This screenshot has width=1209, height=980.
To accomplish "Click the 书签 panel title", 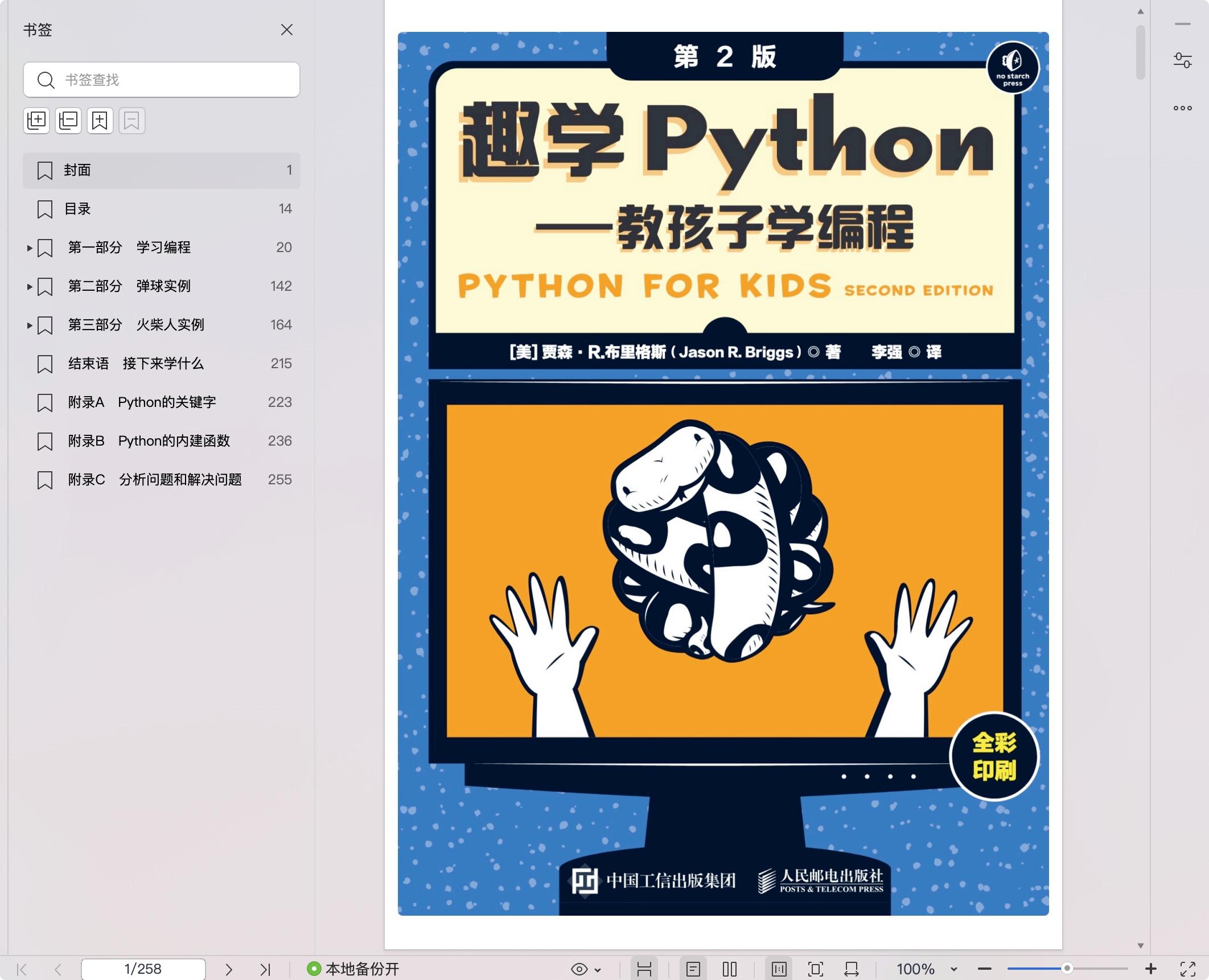I will click(x=38, y=30).
